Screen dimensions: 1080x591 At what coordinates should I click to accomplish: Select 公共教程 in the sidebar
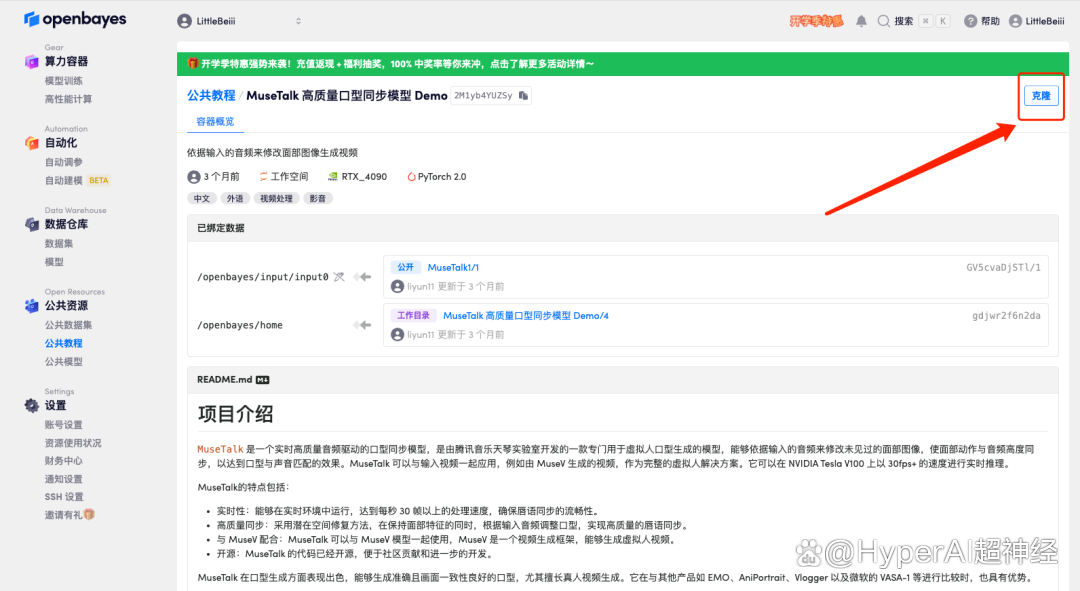[63, 343]
